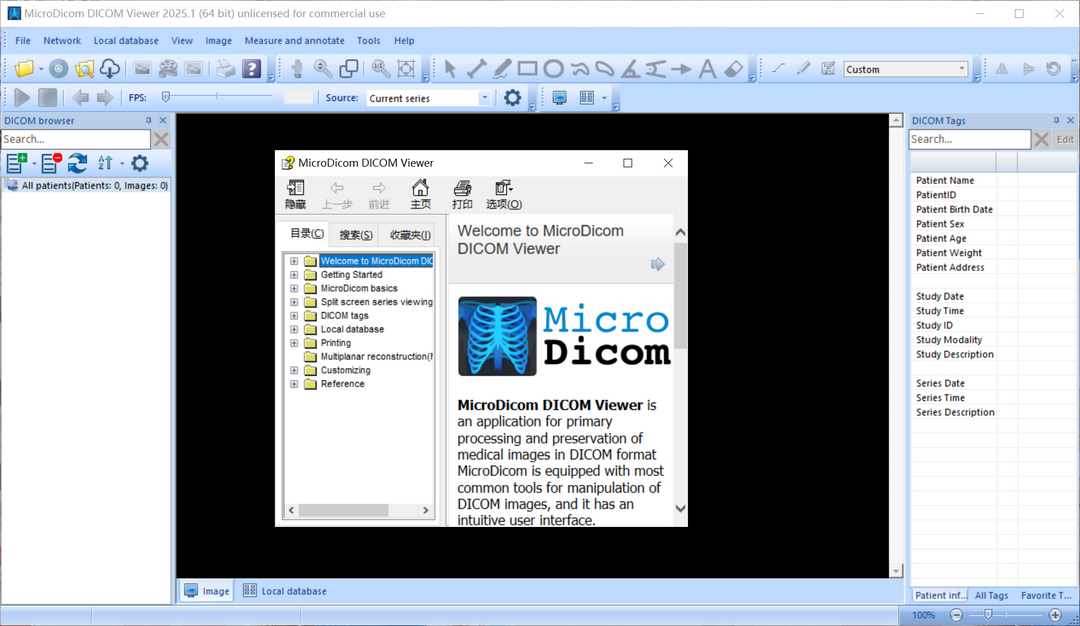Play the current series cine loop
Viewport: 1080px width, 626px height.
21,97
